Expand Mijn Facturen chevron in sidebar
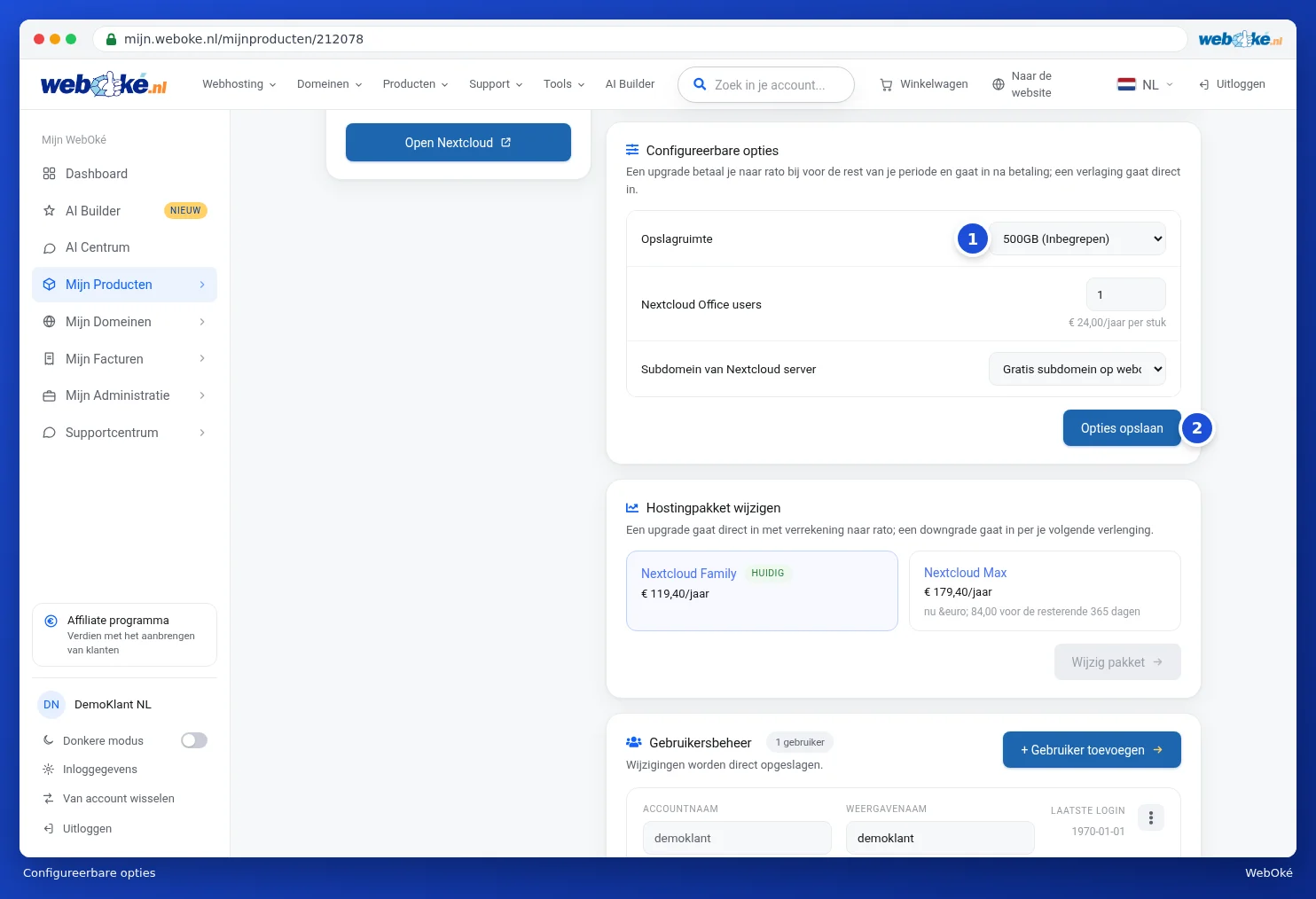 [202, 358]
